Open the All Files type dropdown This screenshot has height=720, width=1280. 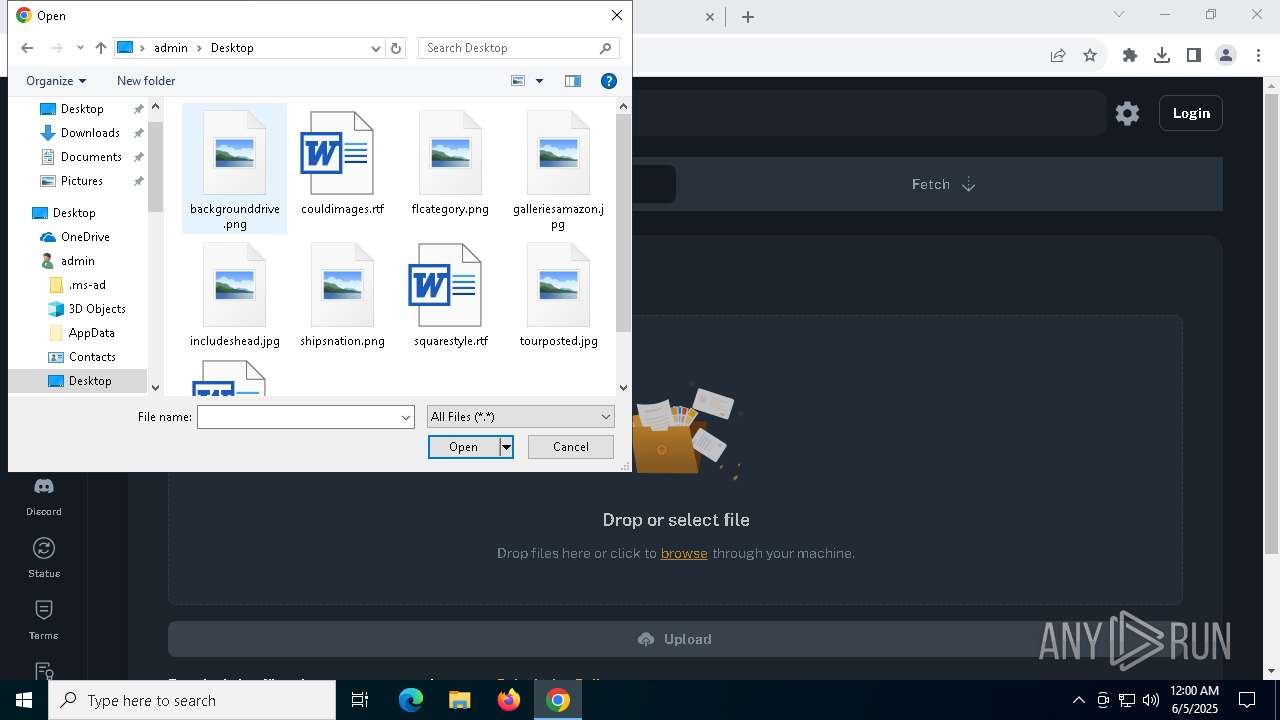pos(520,417)
